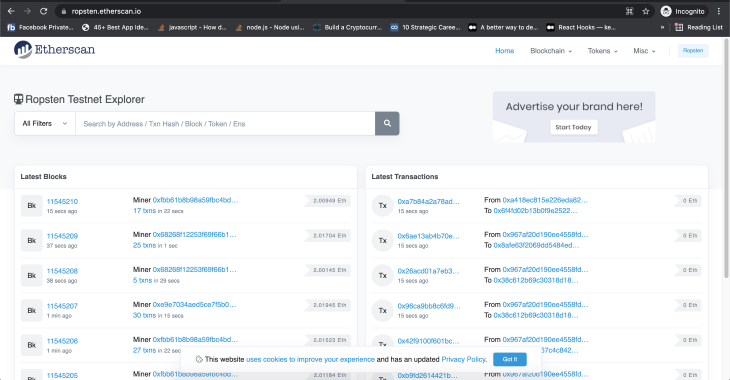
Task: Click Start Today in the ad banner
Action: tap(573, 127)
